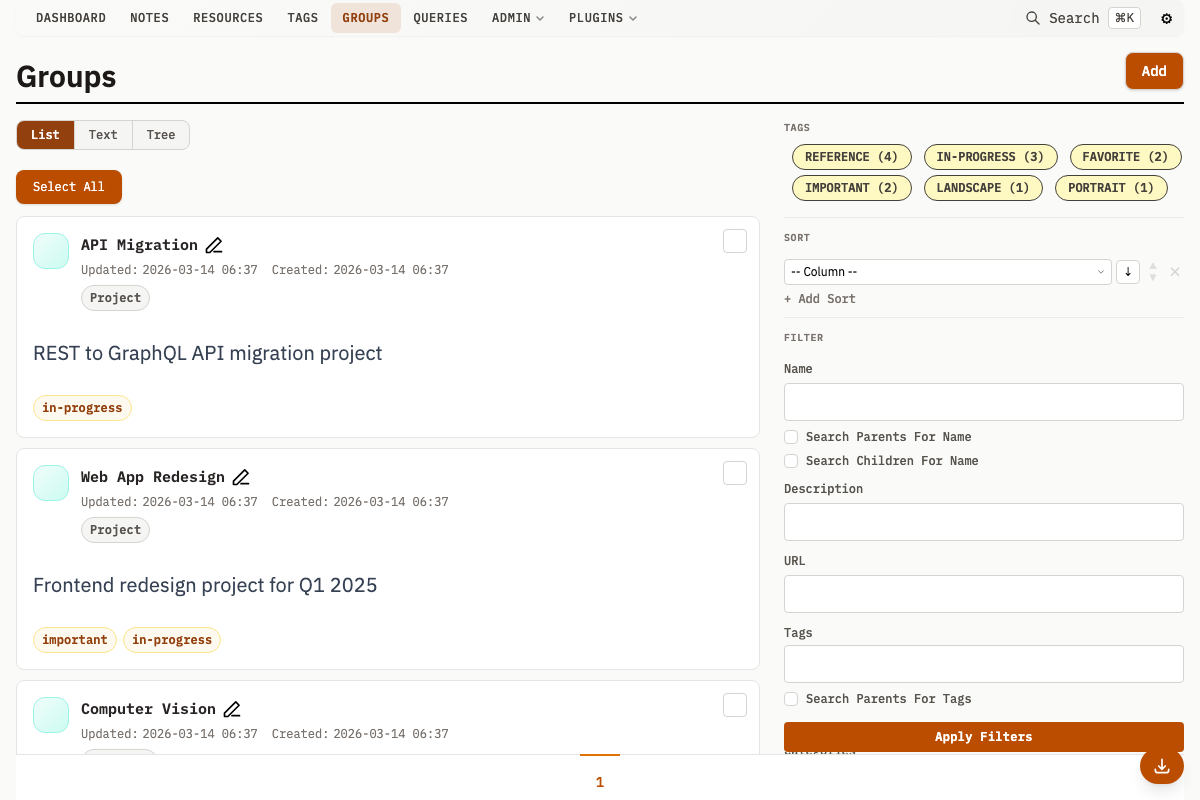Expand the Admin menu
Screen dimensions: 1200x800
517,18
